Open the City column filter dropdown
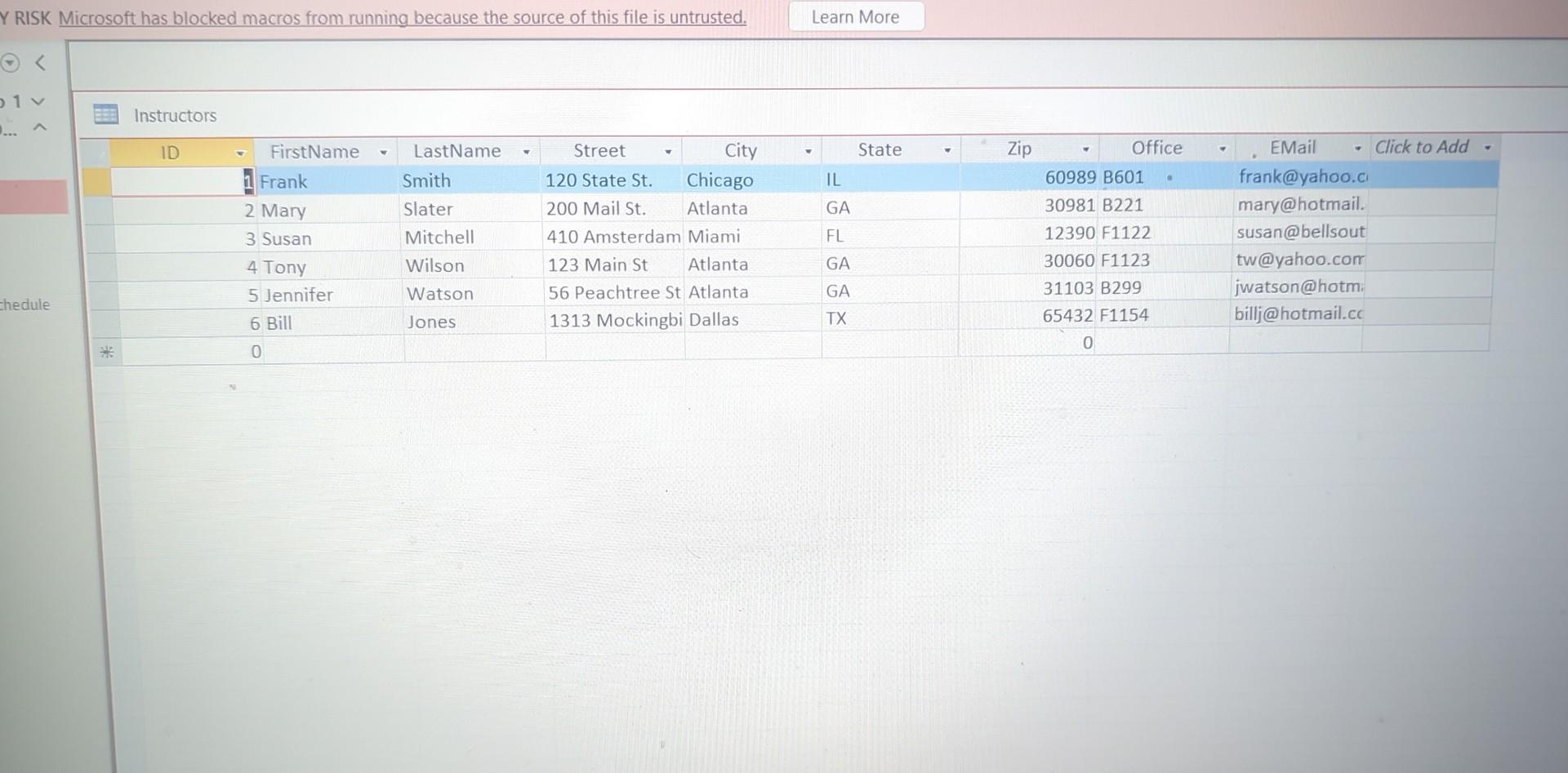The width and height of the screenshot is (1568, 773). tap(808, 151)
